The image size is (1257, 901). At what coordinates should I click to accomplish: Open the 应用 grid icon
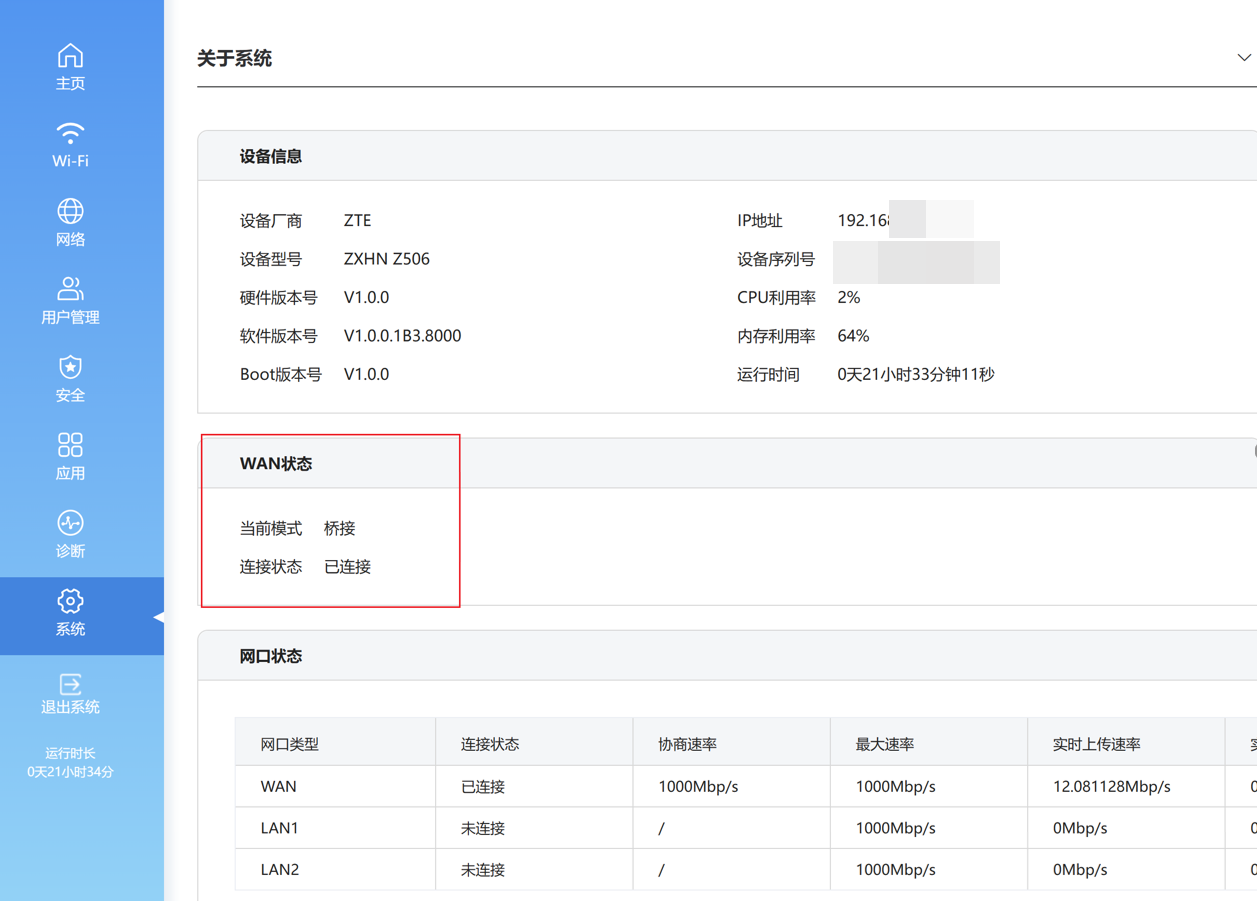pyautogui.click(x=70, y=445)
